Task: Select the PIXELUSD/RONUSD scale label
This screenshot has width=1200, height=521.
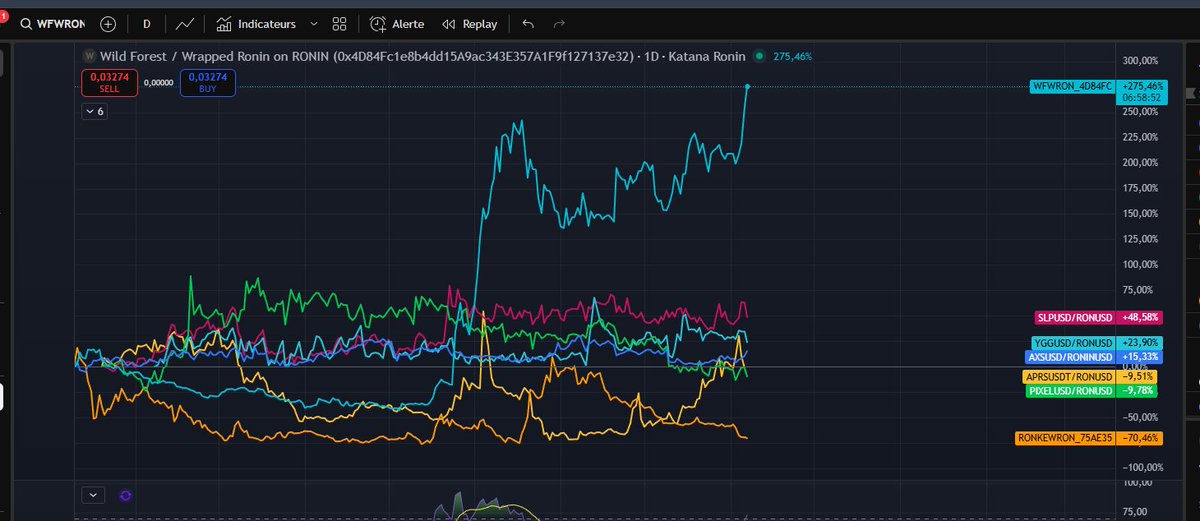Action: 1072,390
